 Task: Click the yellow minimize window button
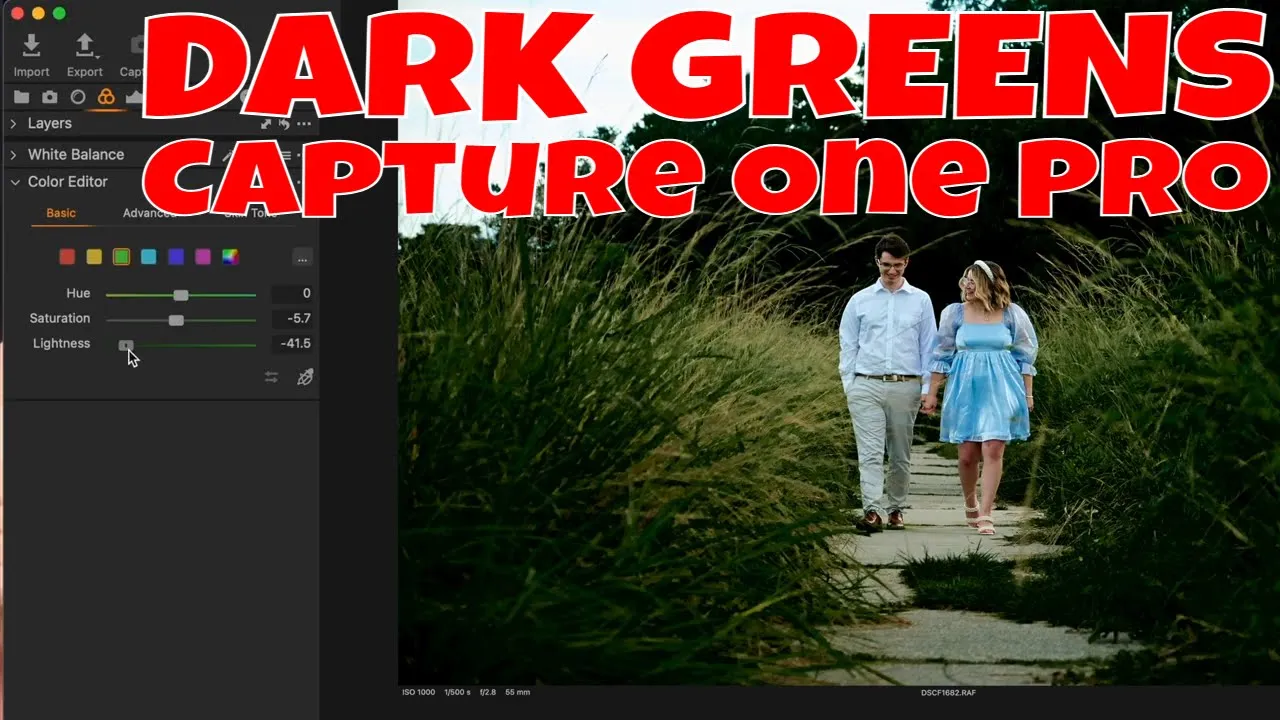[38, 13]
